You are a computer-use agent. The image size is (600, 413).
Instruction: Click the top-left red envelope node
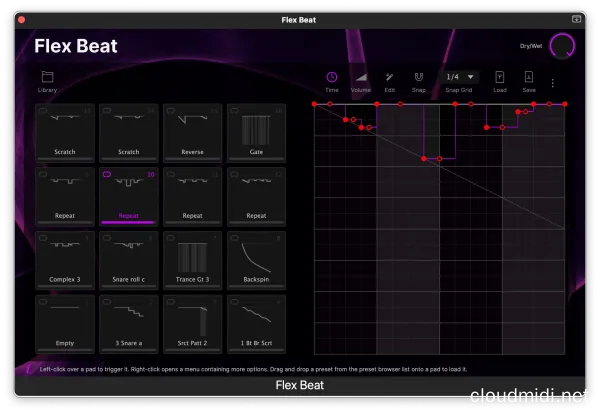[x=314, y=103]
